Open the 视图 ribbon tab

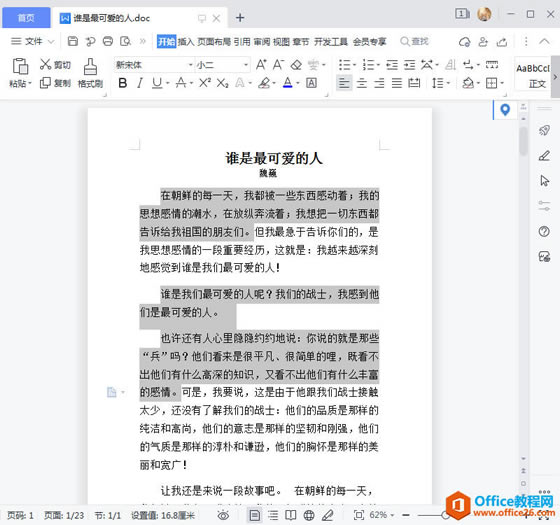[x=281, y=42]
